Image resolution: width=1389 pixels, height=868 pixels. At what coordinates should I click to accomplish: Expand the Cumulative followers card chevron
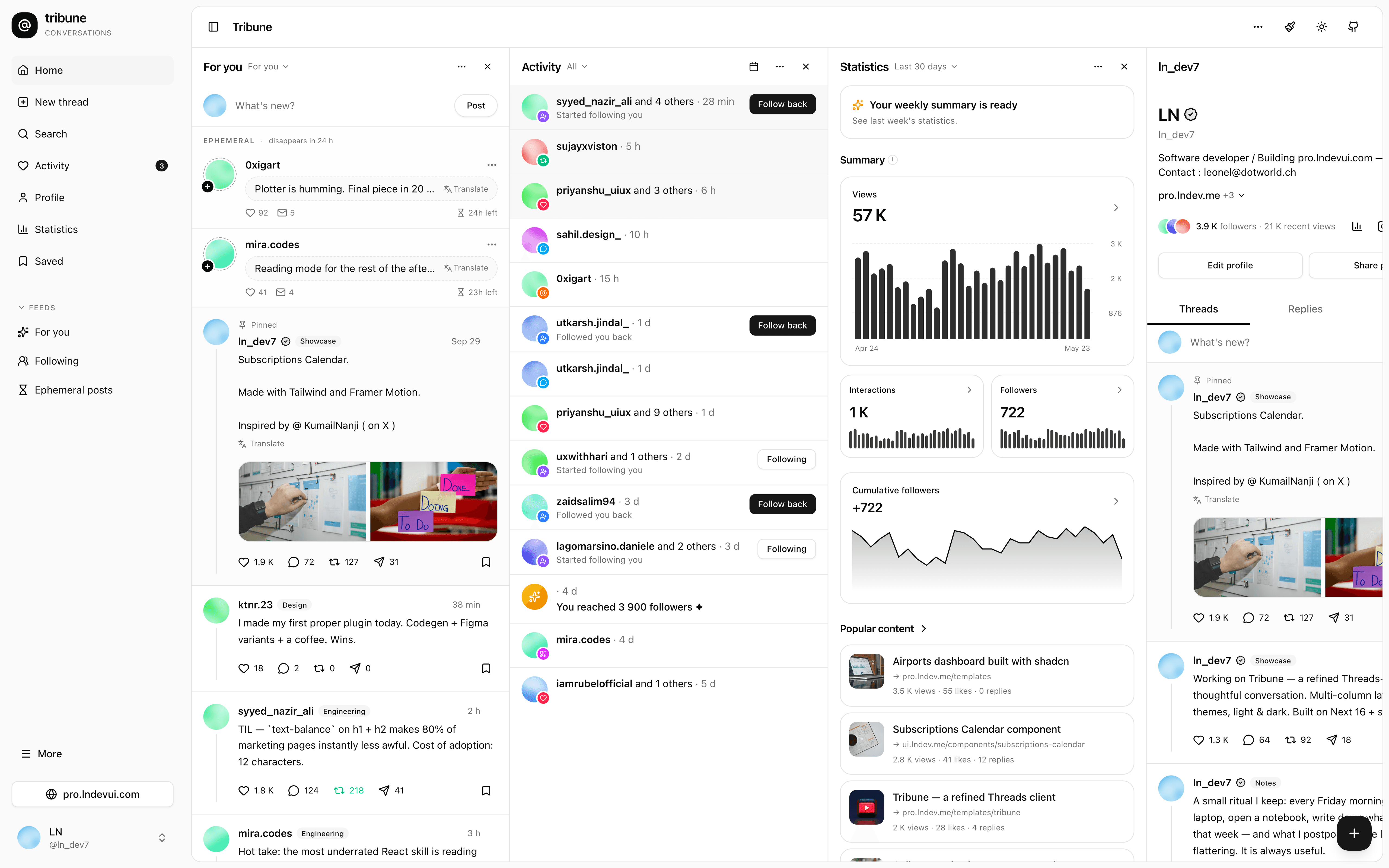point(1116,501)
